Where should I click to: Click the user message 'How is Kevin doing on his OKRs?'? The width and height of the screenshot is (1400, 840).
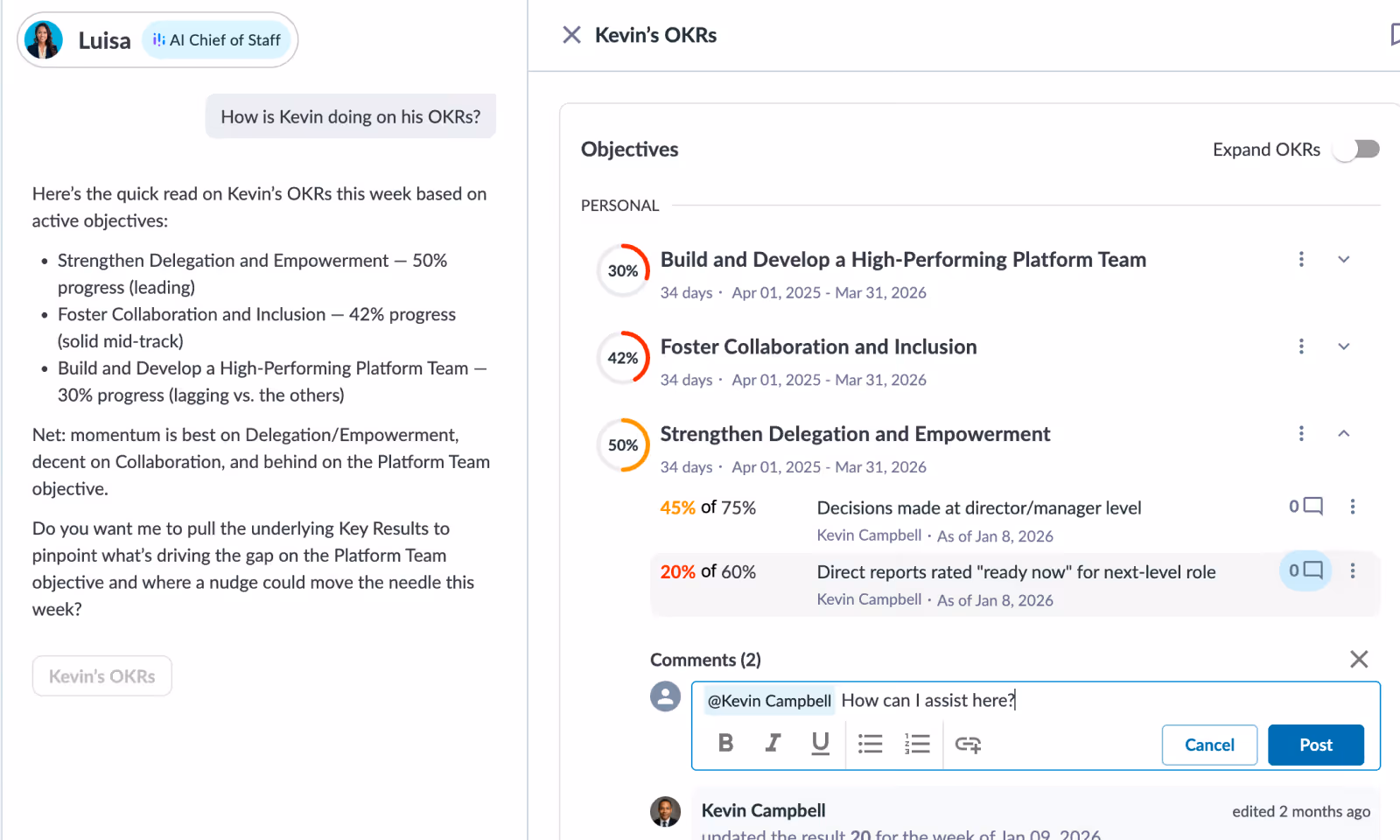coord(350,116)
